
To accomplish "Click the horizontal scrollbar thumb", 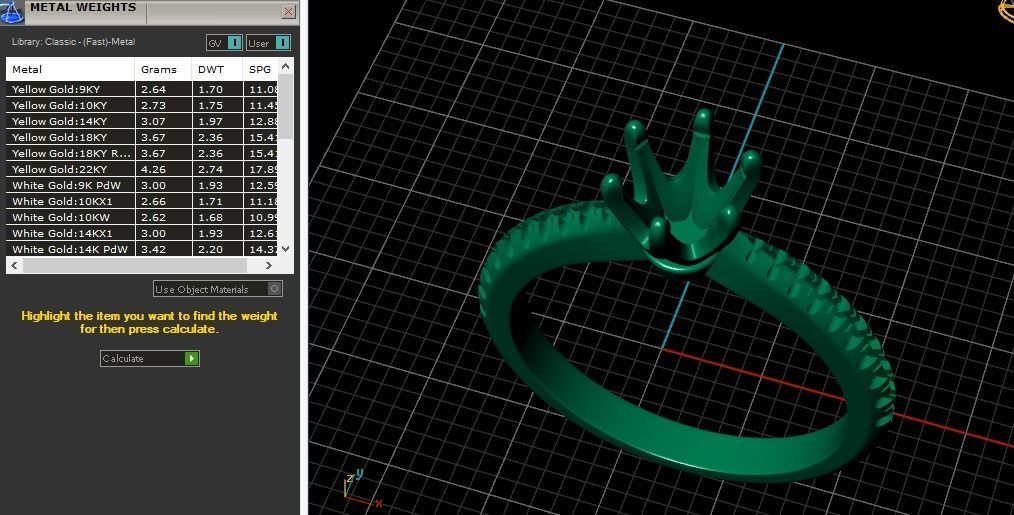I will click(135, 265).
